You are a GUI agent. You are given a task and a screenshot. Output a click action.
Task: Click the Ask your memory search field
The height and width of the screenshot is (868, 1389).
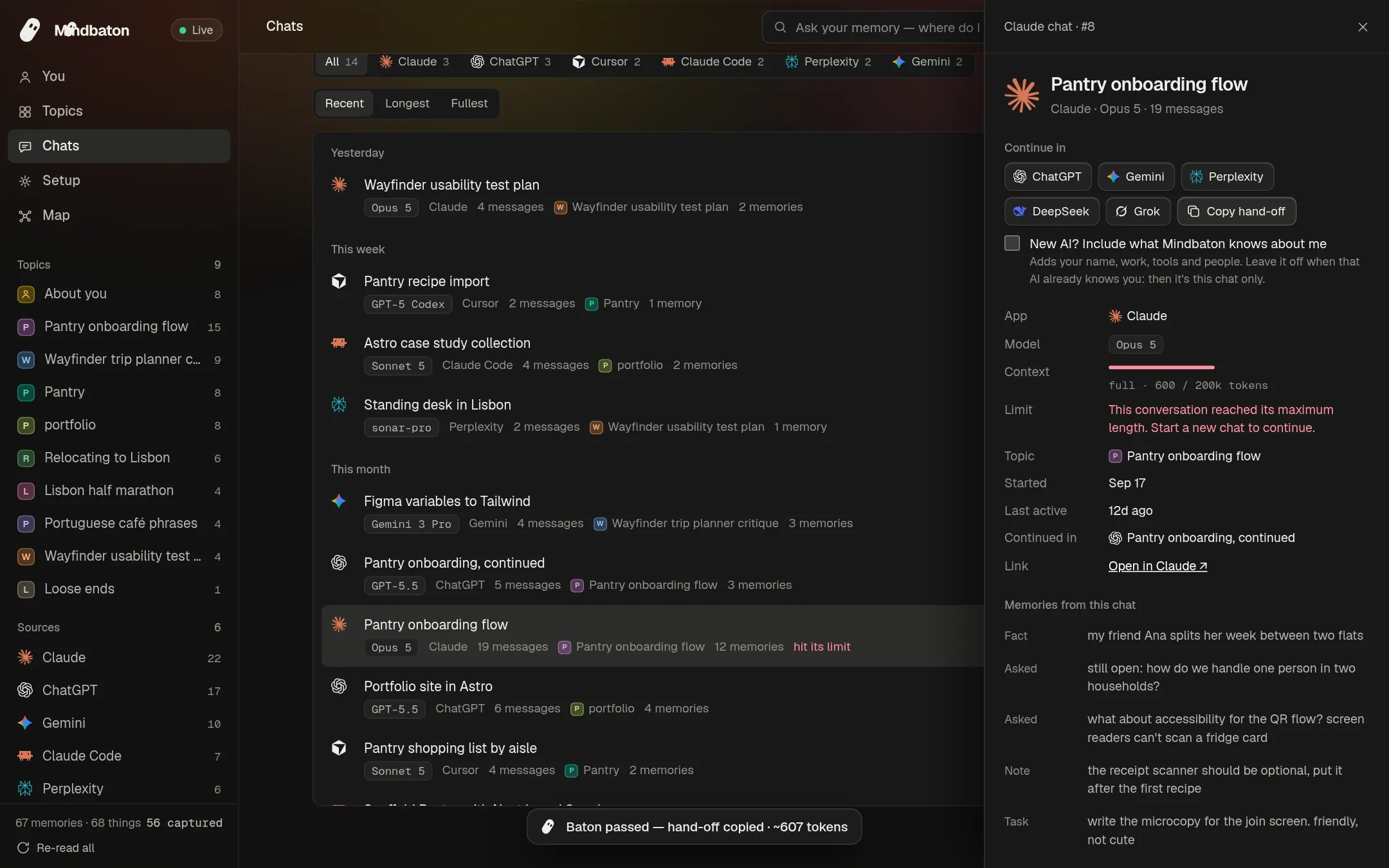[x=875, y=28]
